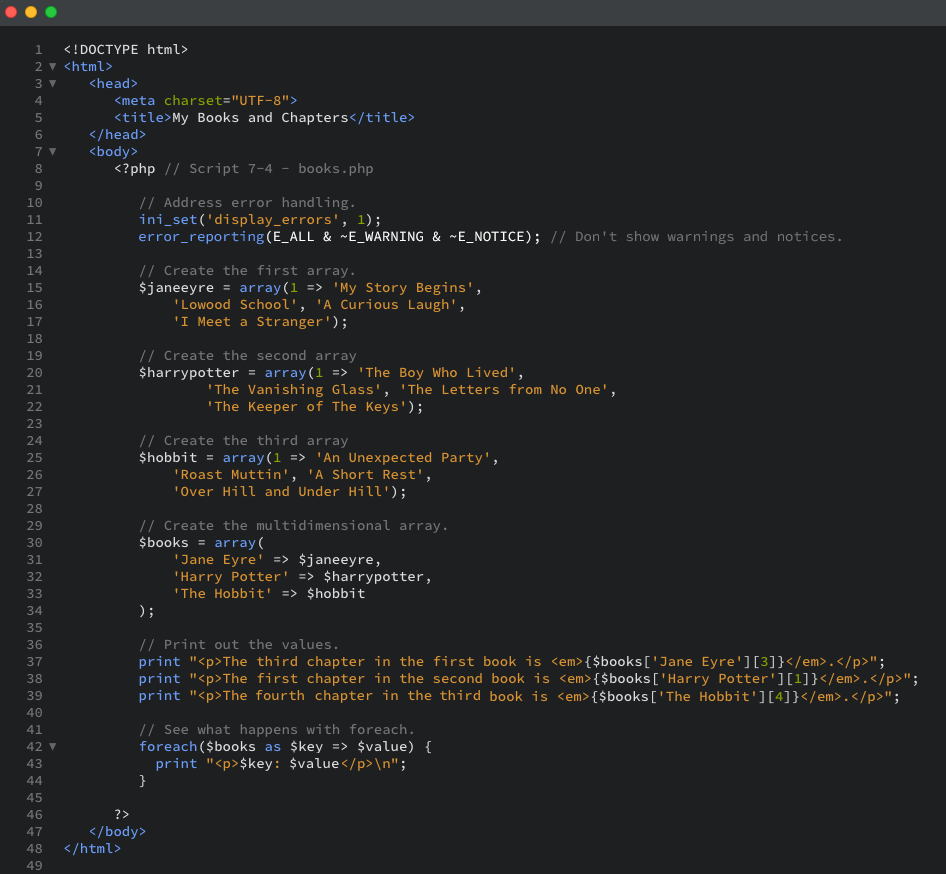Image resolution: width=946 pixels, height=874 pixels.
Task: Click the 'Over Hill and Under Hill' string
Action: 281,492
